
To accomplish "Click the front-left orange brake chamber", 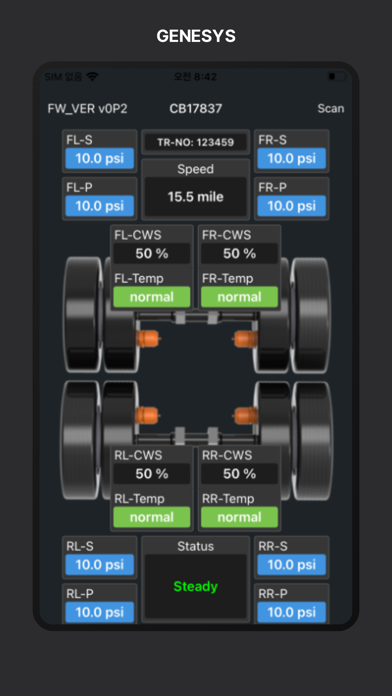I will pyautogui.click(x=149, y=339).
